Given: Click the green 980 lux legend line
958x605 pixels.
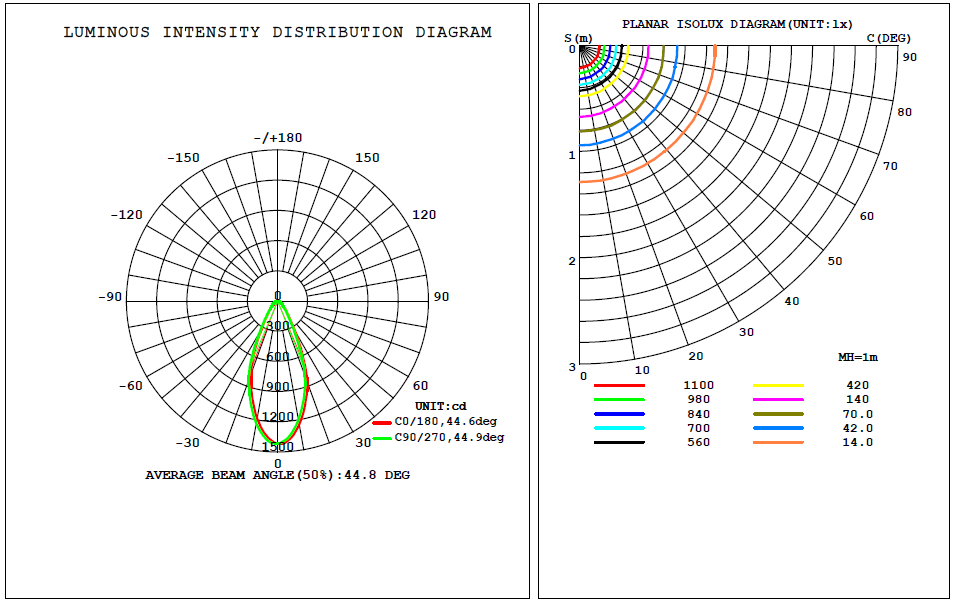Looking at the screenshot, I should tap(619, 399).
